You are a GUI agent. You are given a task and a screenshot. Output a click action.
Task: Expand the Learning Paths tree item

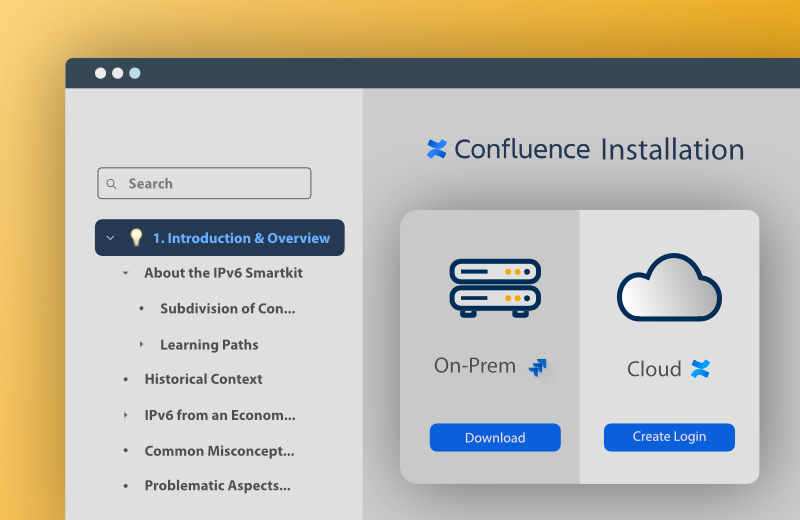click(141, 345)
